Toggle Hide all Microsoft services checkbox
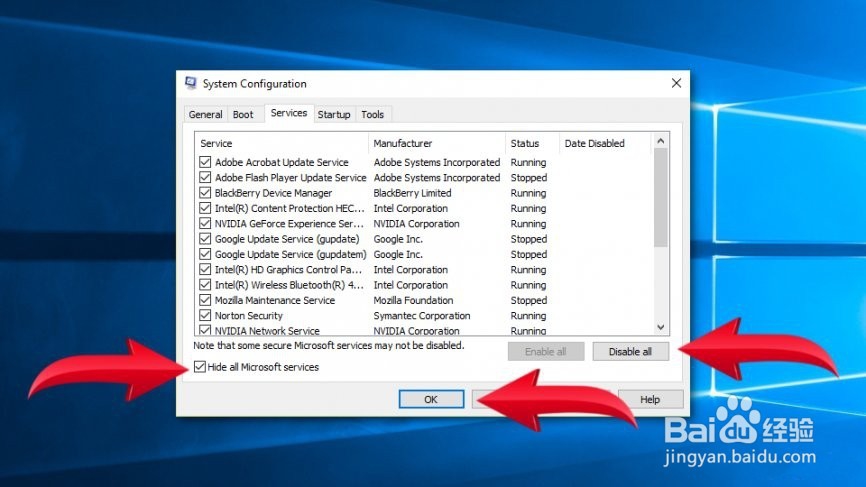The width and height of the screenshot is (866, 487). click(x=200, y=367)
